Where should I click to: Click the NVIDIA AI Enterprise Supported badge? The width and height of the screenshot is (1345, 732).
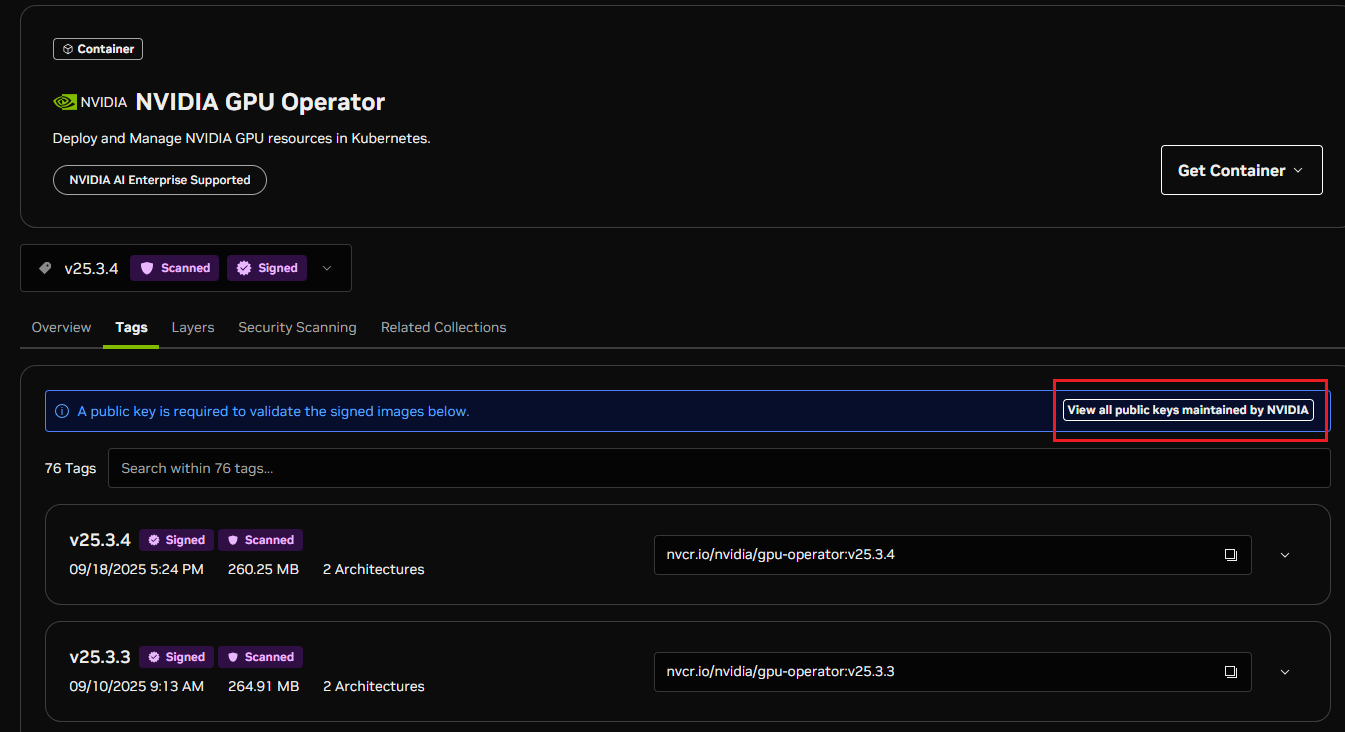(x=160, y=180)
